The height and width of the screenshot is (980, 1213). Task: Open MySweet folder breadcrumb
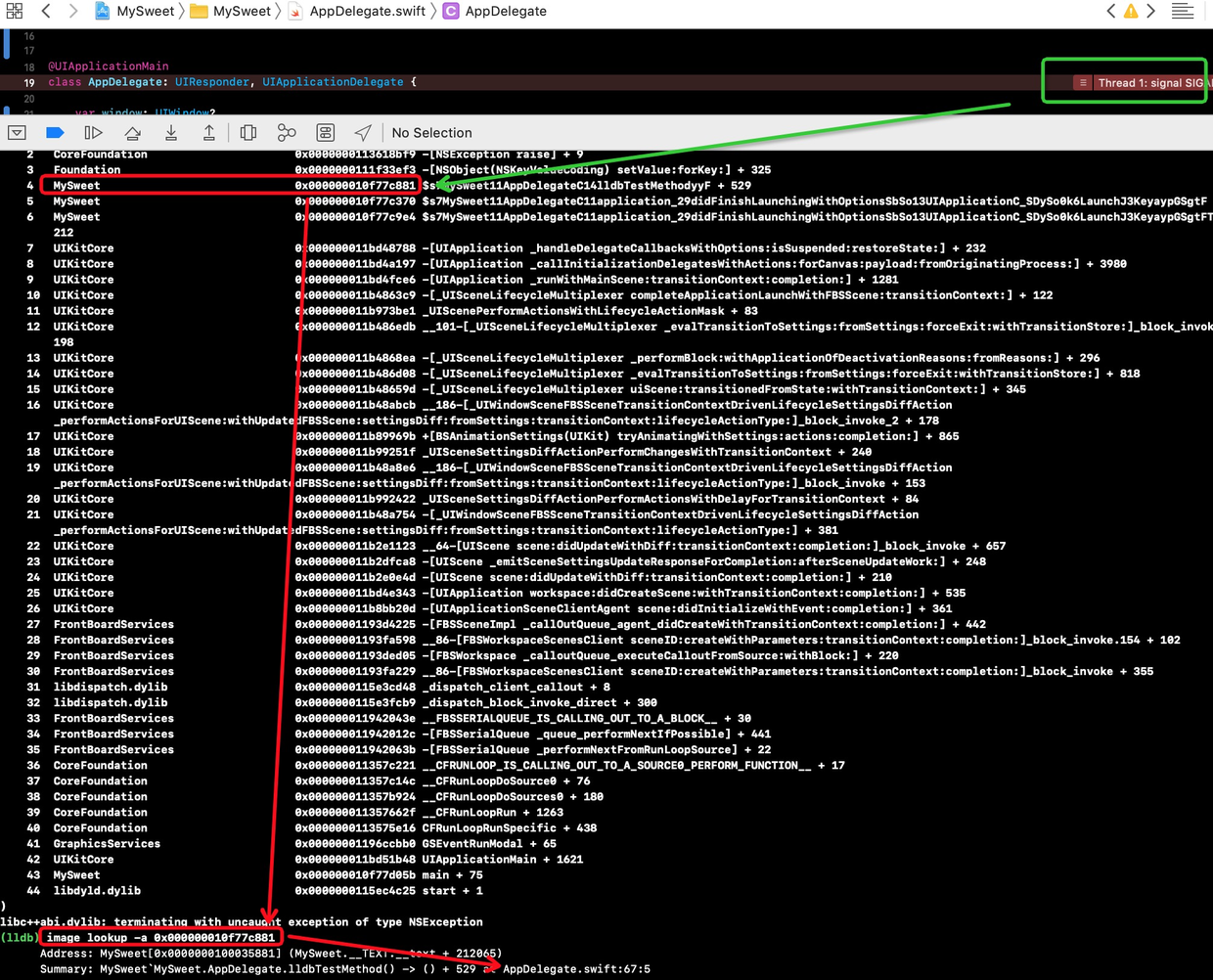(230, 11)
